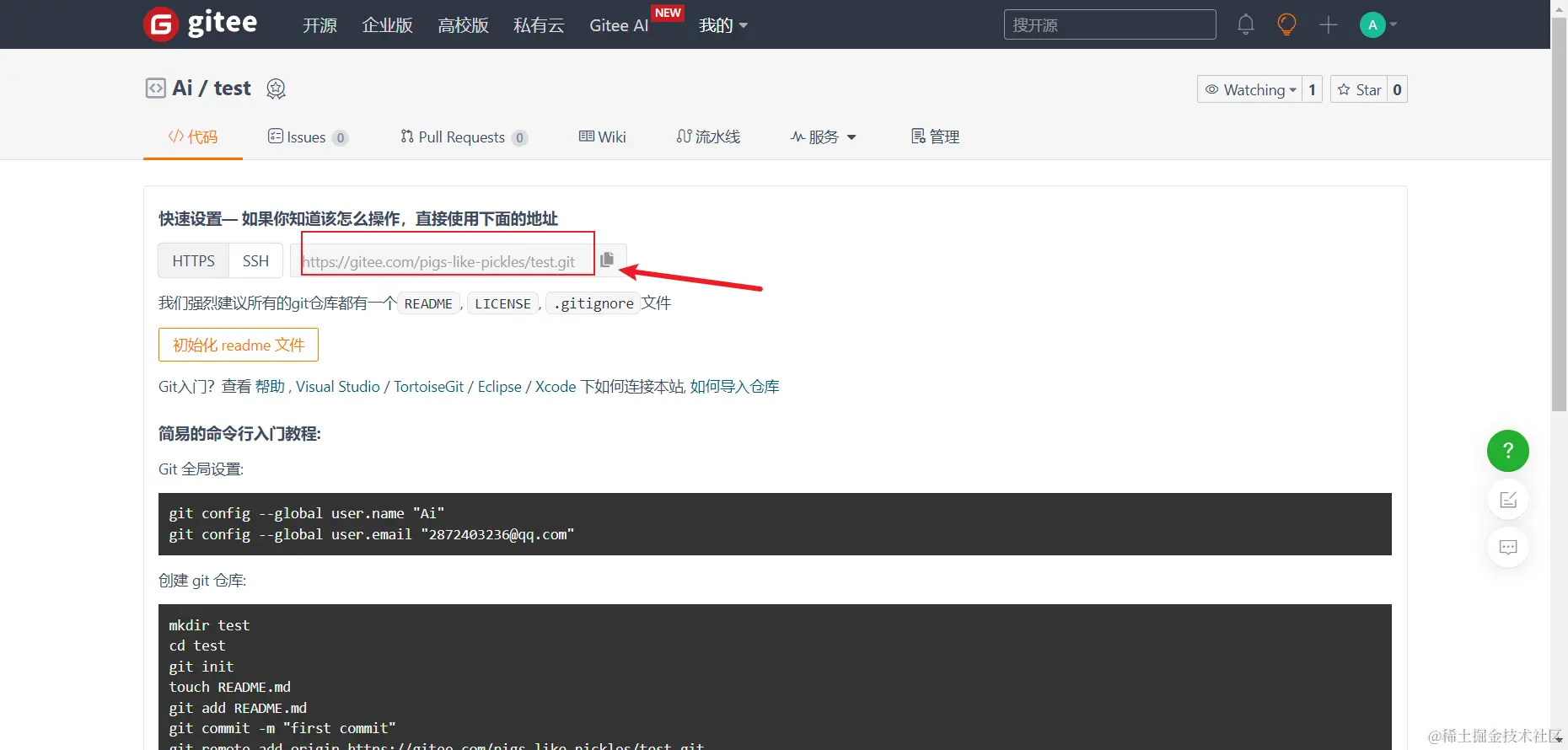Click the LICENSE label
The height and width of the screenshot is (750, 1568).
click(502, 303)
